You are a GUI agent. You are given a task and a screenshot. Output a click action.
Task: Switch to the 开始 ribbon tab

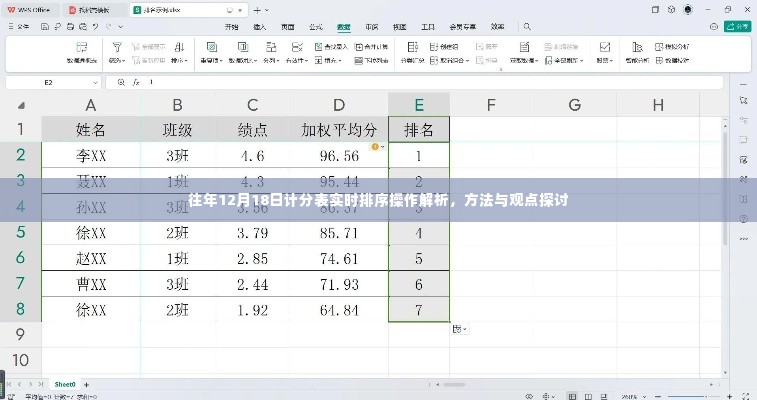pos(232,28)
